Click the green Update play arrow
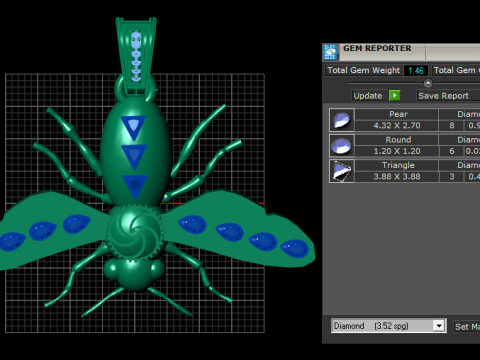Screen dimensions: 480x360 395,96
